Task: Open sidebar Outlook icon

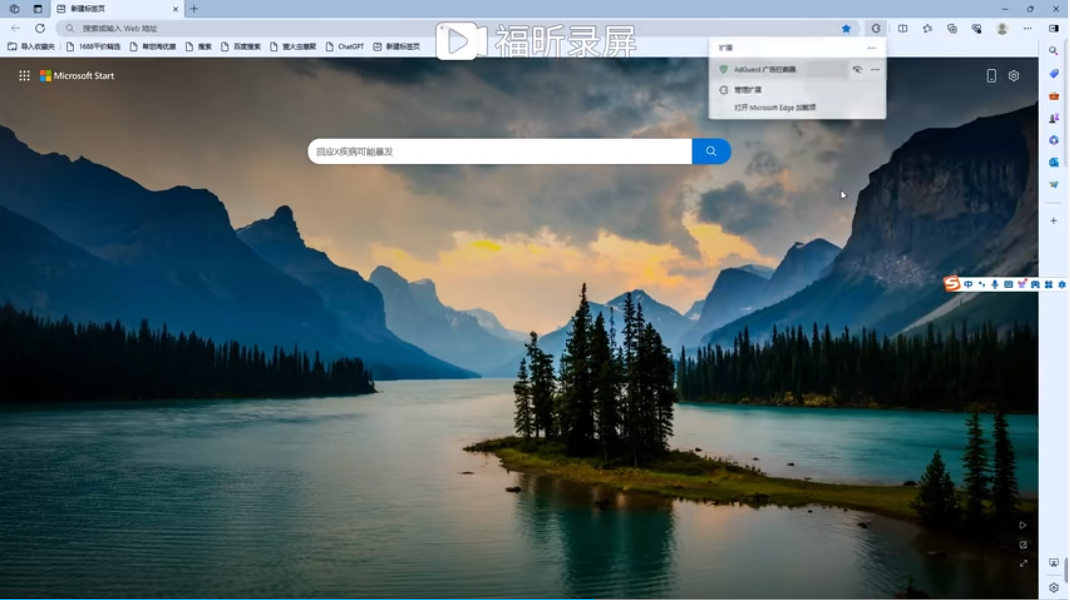Action: (1054, 162)
